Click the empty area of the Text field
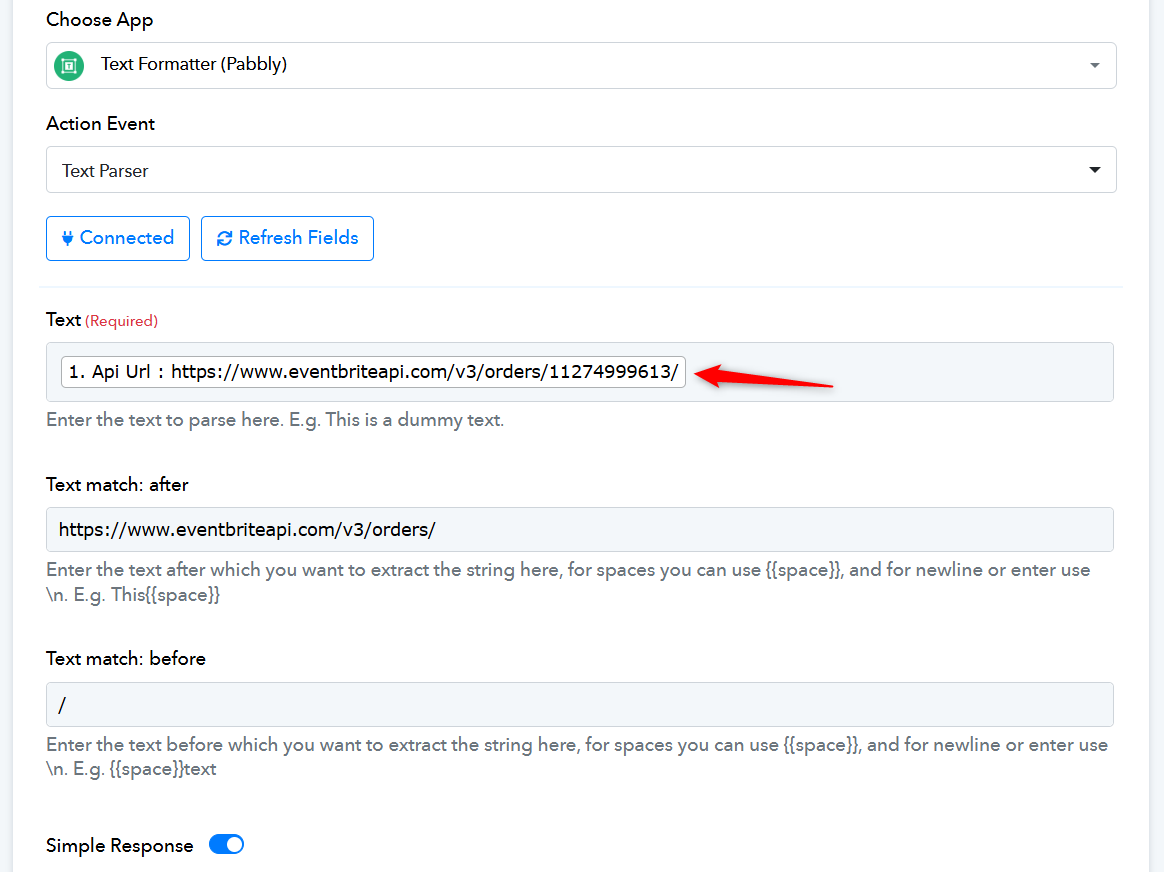The image size is (1164, 872). (x=965, y=372)
